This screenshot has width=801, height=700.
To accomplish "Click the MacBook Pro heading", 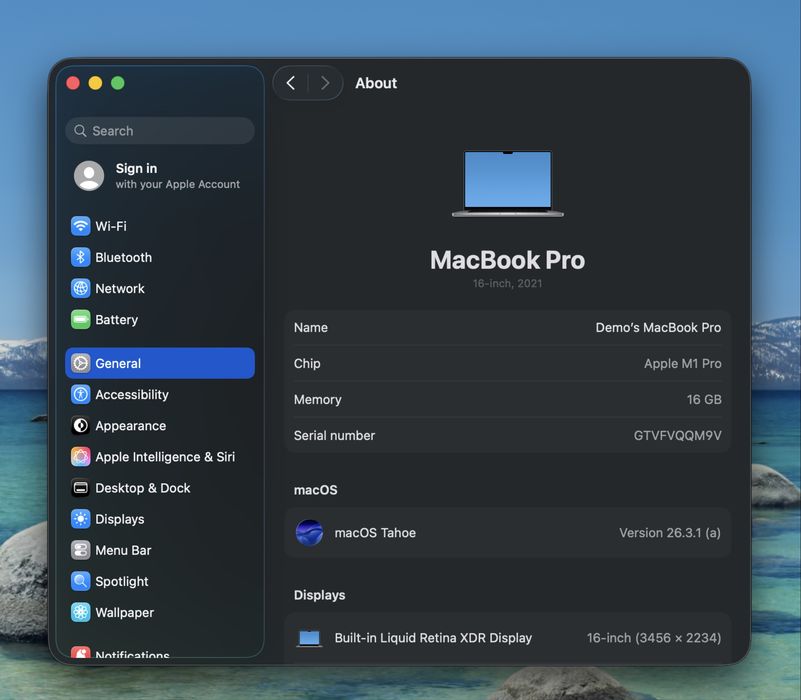I will 507,260.
